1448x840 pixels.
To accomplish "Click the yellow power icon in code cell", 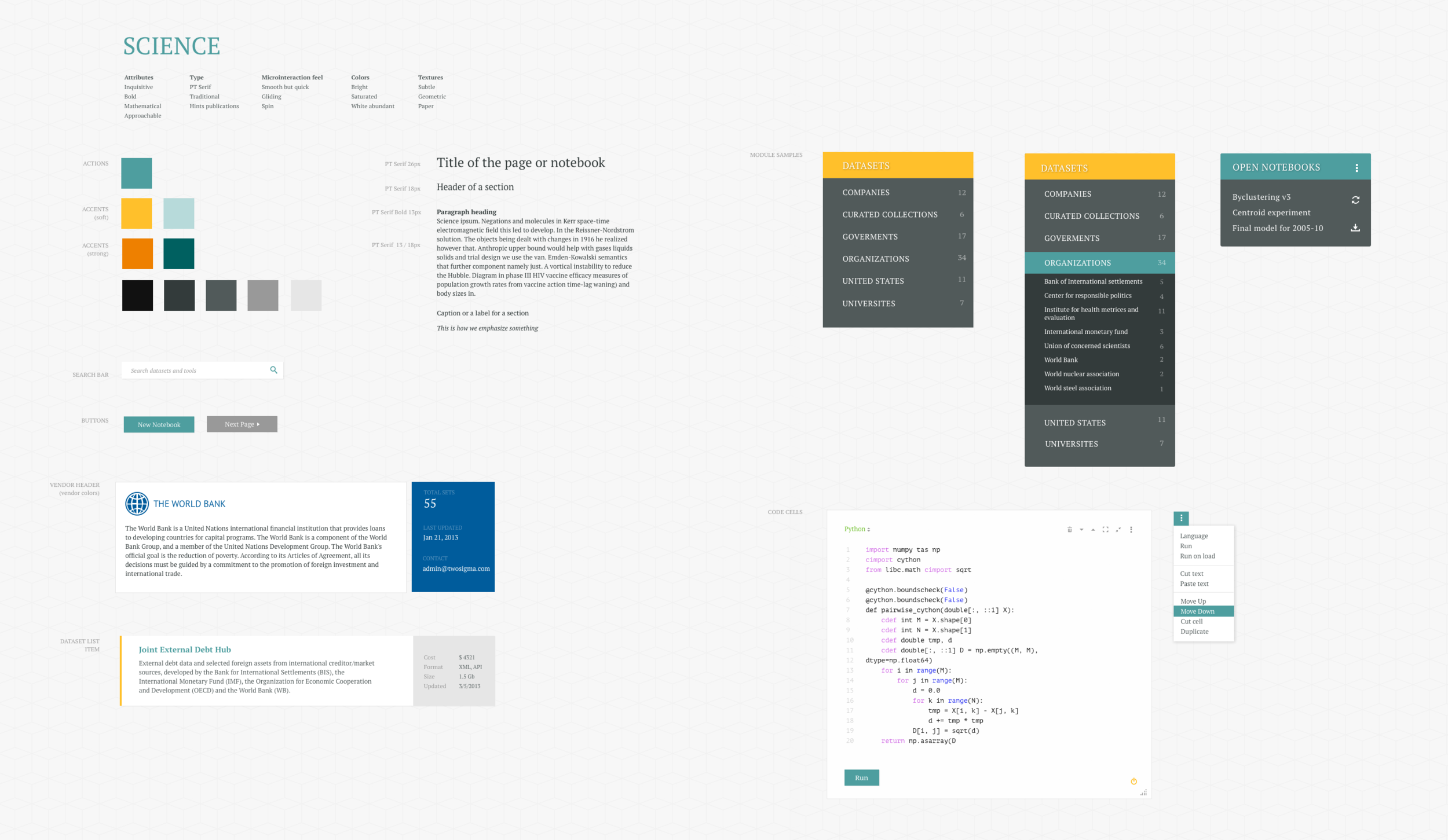I will 1133,782.
